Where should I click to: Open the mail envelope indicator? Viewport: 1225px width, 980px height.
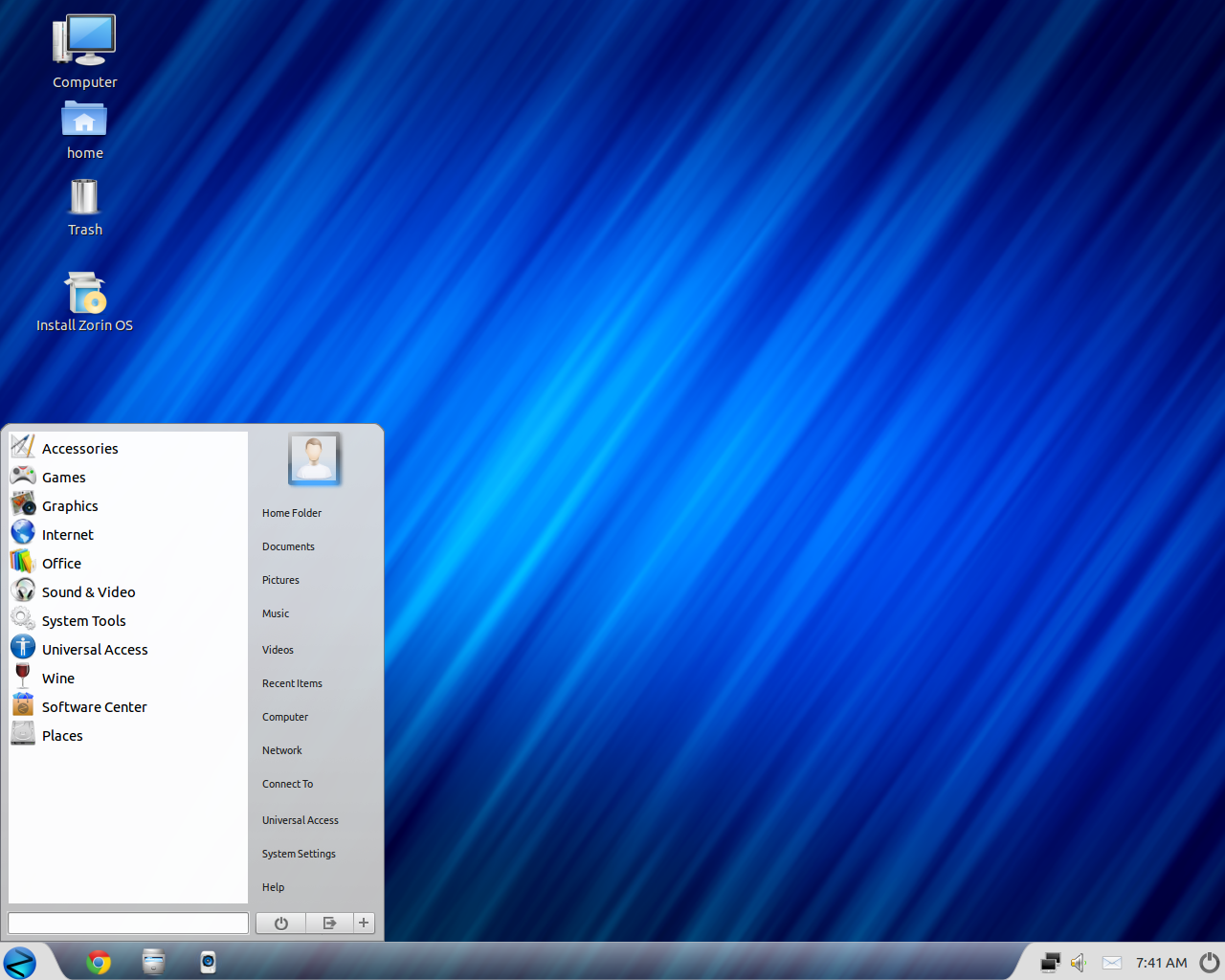click(x=1111, y=963)
